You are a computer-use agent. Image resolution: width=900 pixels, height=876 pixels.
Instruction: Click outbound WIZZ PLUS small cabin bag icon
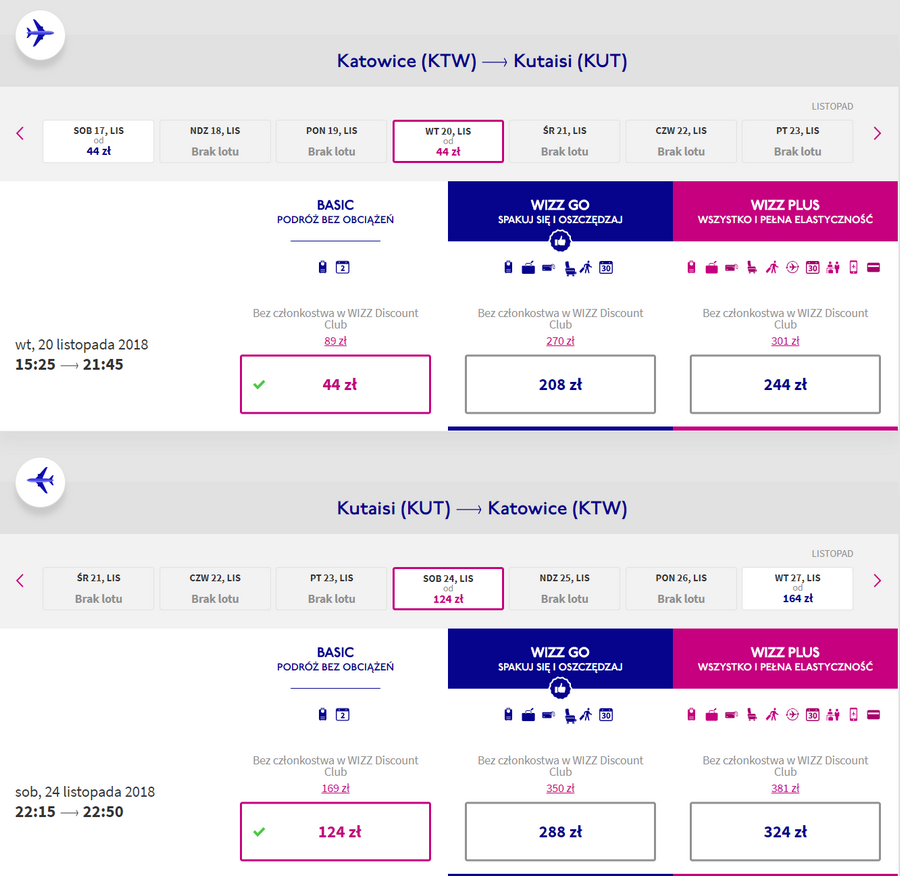pos(692,267)
